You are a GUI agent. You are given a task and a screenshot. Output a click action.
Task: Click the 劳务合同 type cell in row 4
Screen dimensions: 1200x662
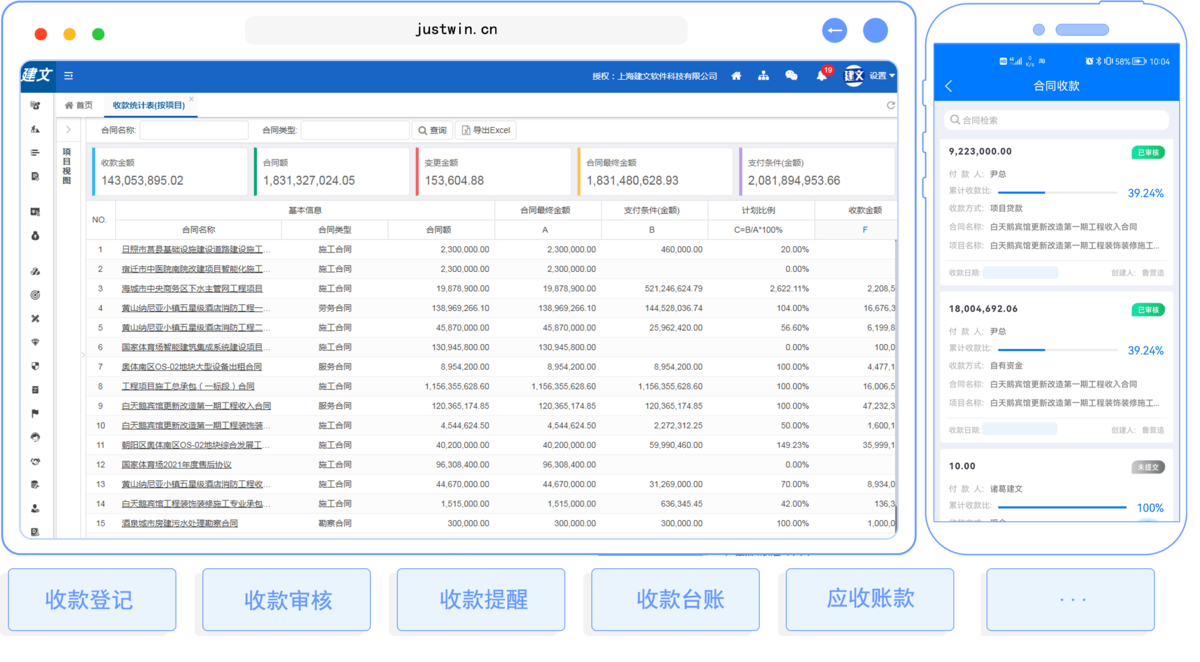[x=334, y=308]
